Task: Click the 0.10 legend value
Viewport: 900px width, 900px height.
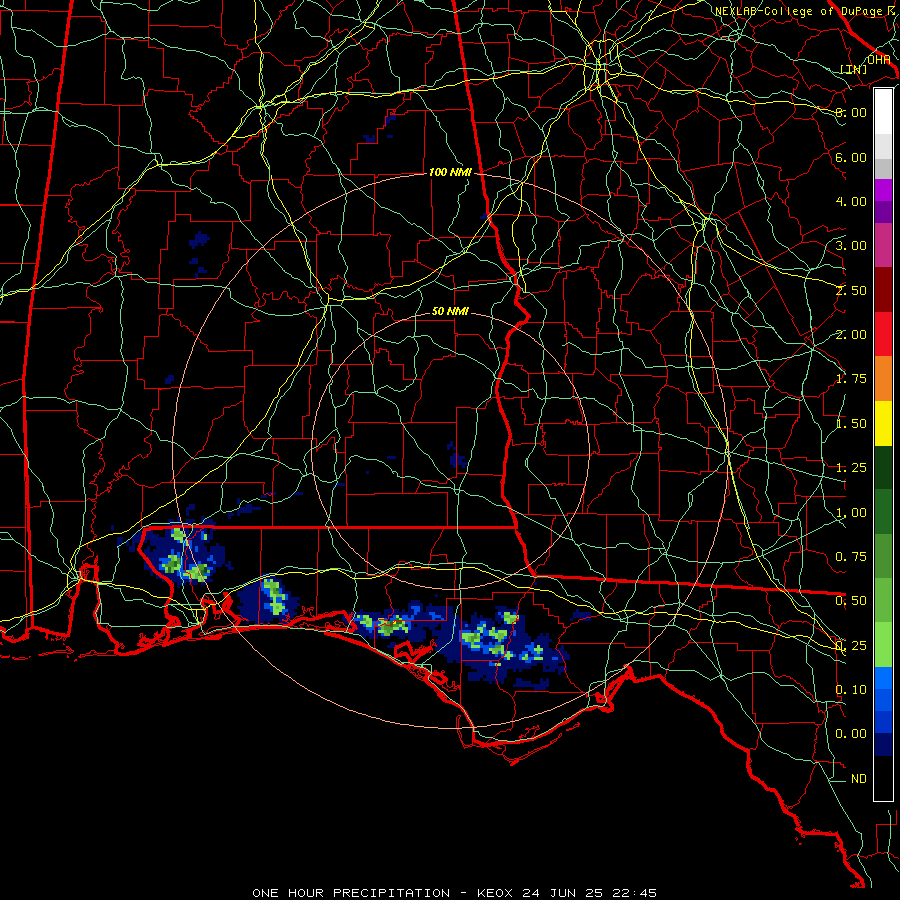Action: click(x=851, y=690)
